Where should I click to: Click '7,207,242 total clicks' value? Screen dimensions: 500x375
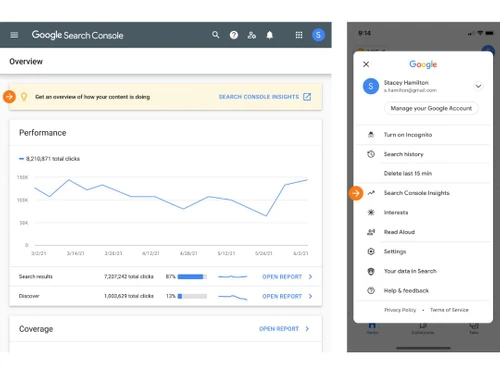pos(129,277)
